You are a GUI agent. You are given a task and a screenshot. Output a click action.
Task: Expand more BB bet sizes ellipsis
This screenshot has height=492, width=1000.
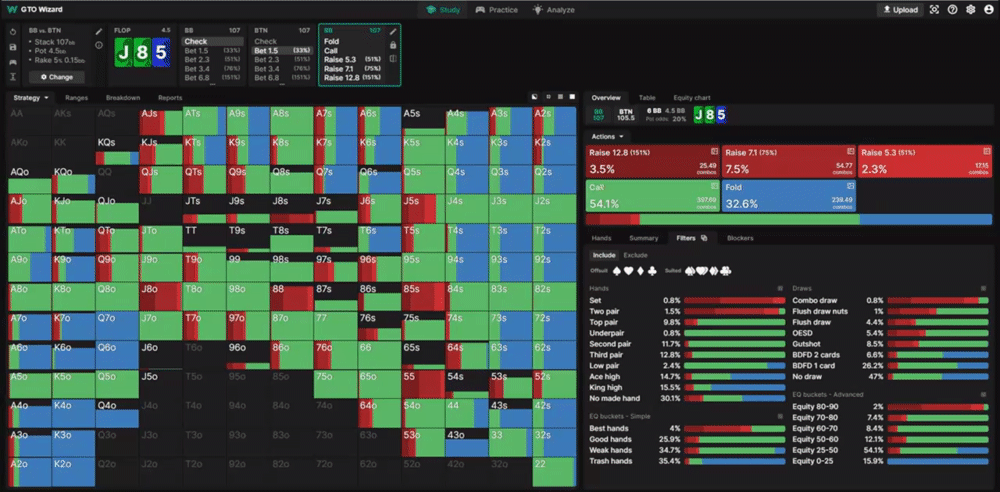212,84
